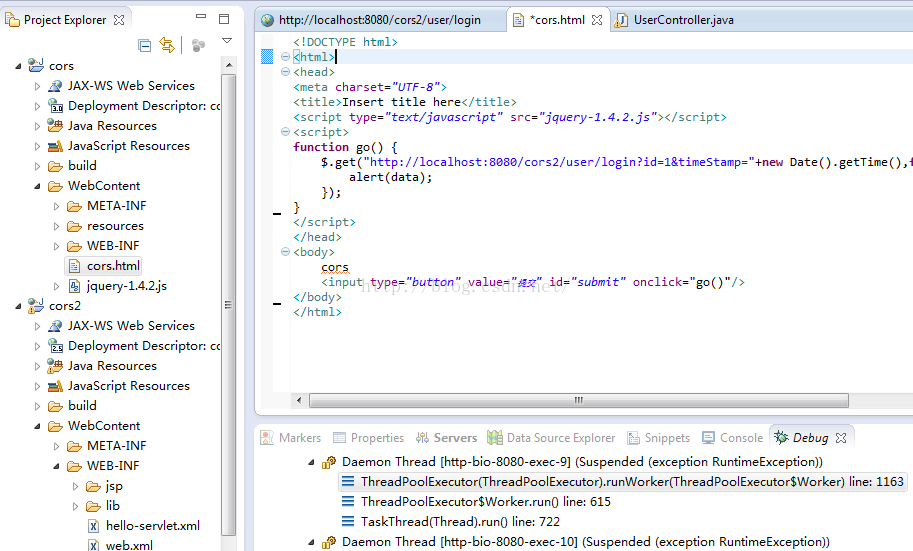Viewport: 913px width, 551px height.
Task: Expand jquery-1.4.2.js node
Action: [x=56, y=286]
